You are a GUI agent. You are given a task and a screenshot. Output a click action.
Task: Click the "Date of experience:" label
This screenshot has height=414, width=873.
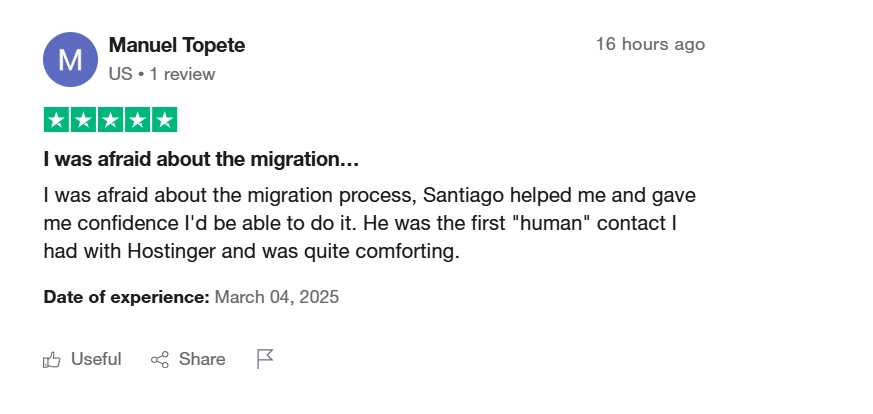(126, 297)
